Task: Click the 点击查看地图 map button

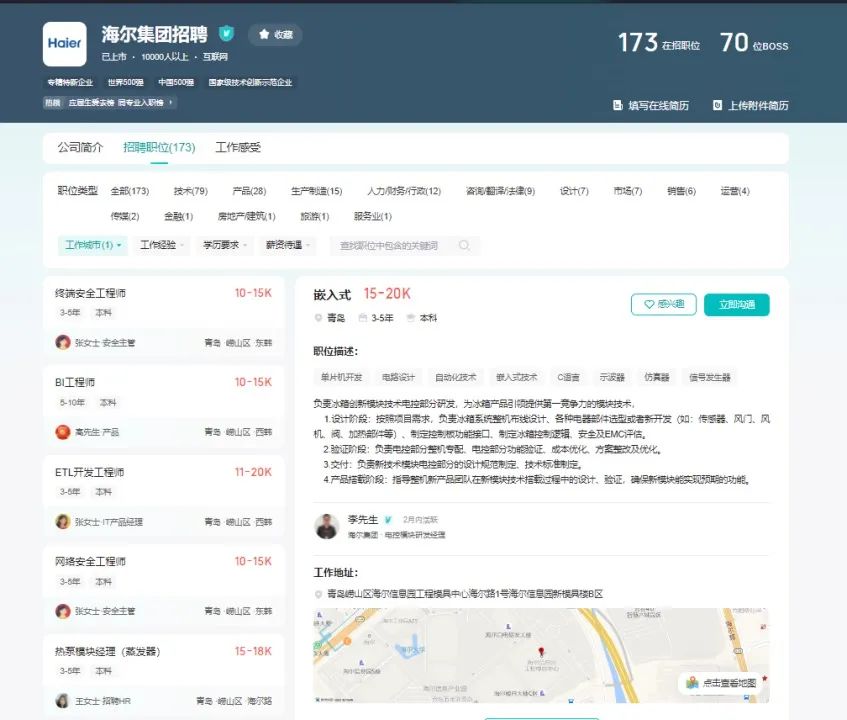Action: click(721, 683)
